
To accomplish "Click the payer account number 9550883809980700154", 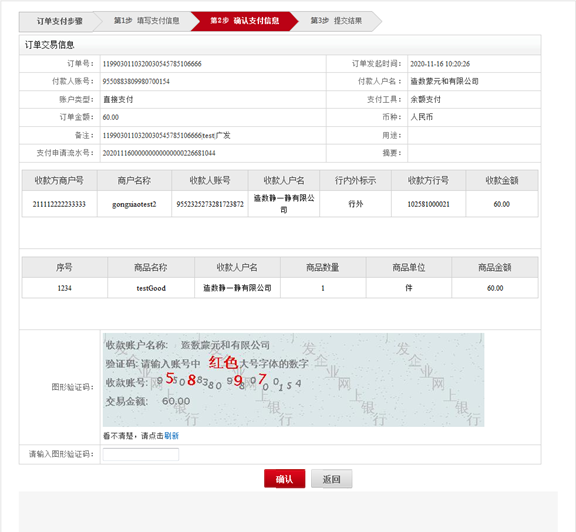I will click(x=136, y=82).
